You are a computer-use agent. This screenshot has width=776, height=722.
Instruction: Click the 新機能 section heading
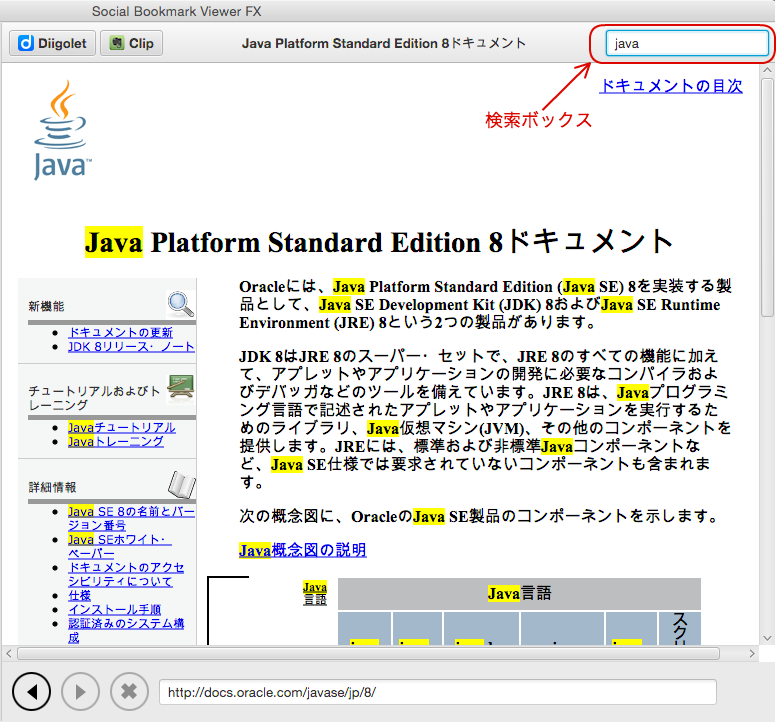[x=46, y=306]
